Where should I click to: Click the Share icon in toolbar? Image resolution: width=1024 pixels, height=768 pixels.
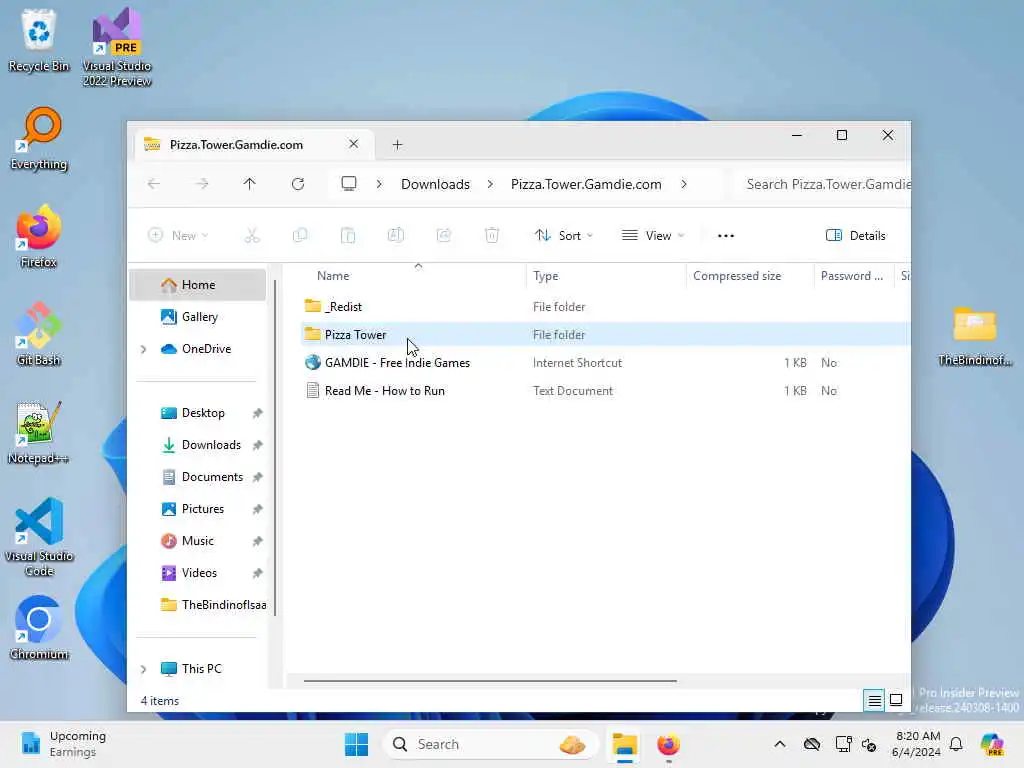coord(444,236)
